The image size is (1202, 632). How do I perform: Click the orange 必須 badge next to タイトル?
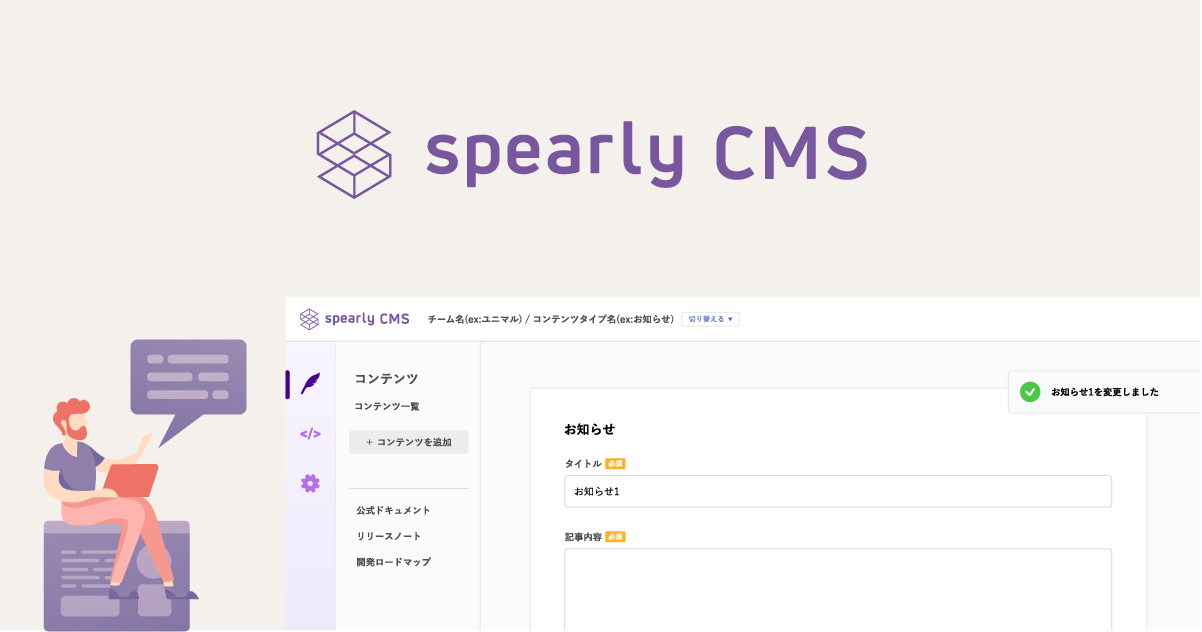614,464
